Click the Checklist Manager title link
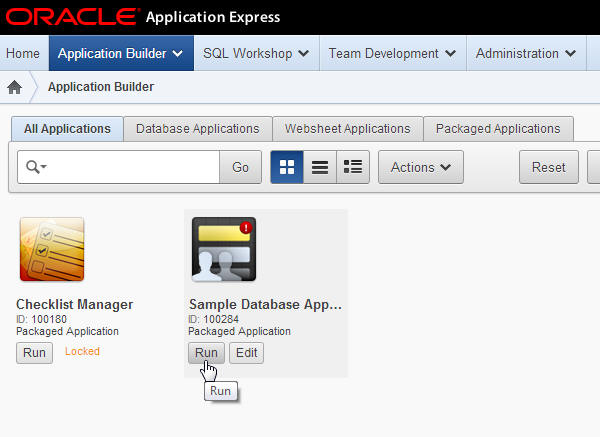Screen dimensions: 600x437 [75, 304]
